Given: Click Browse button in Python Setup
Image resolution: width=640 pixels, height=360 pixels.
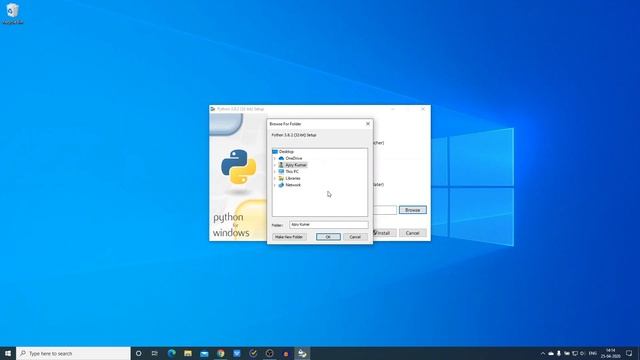Looking at the screenshot, I should (413, 210).
